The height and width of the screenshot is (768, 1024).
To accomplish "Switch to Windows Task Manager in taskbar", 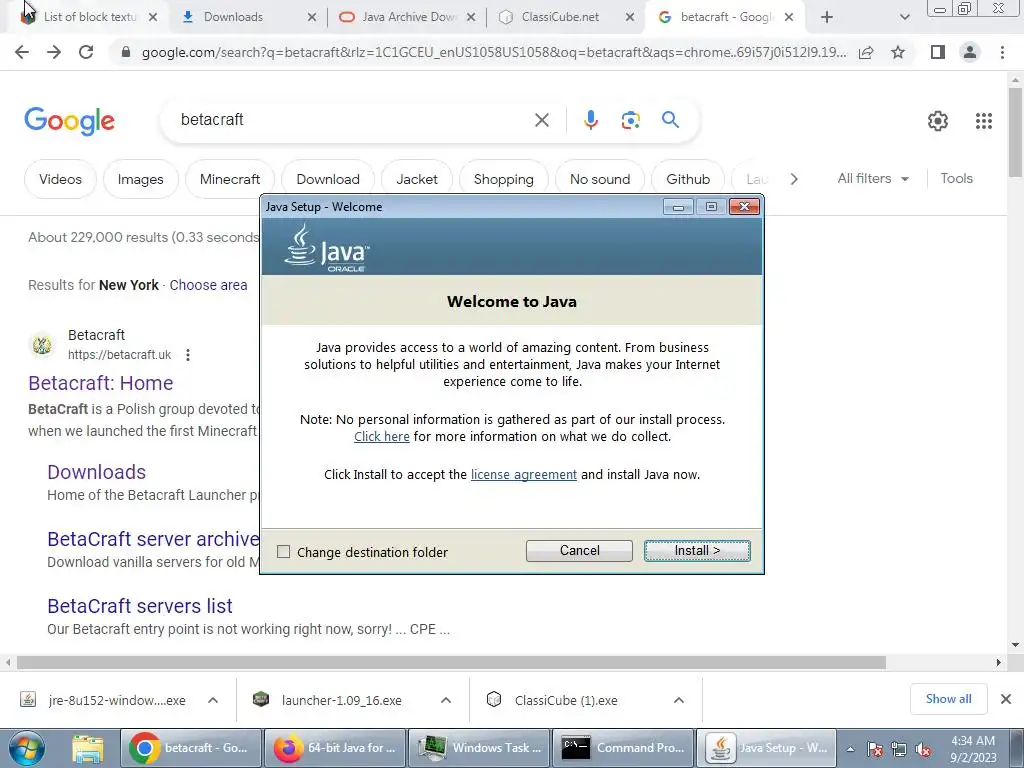I will [x=479, y=748].
